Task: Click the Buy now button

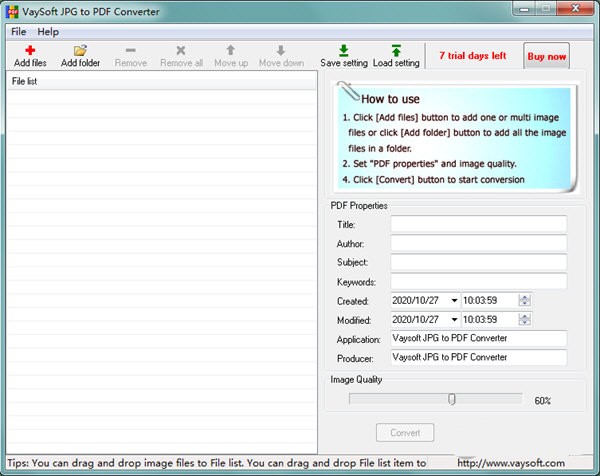Action: [x=546, y=56]
